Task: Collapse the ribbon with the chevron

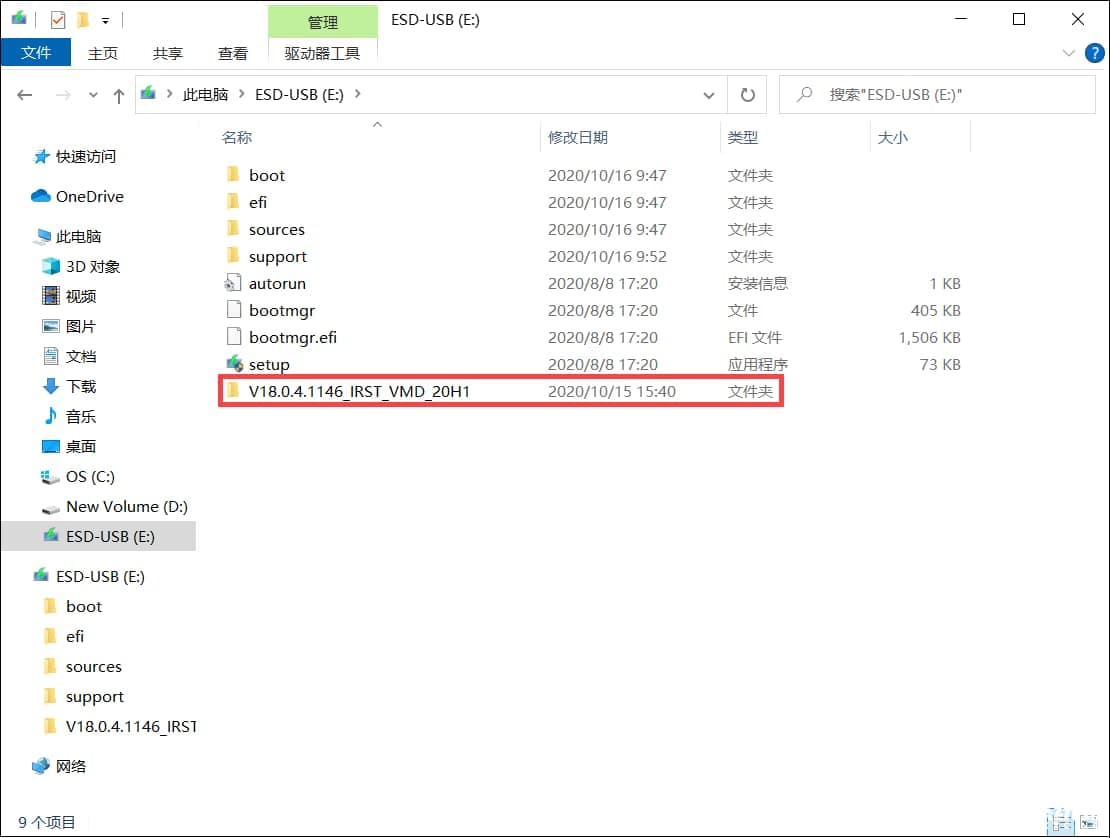Action: click(x=1066, y=53)
